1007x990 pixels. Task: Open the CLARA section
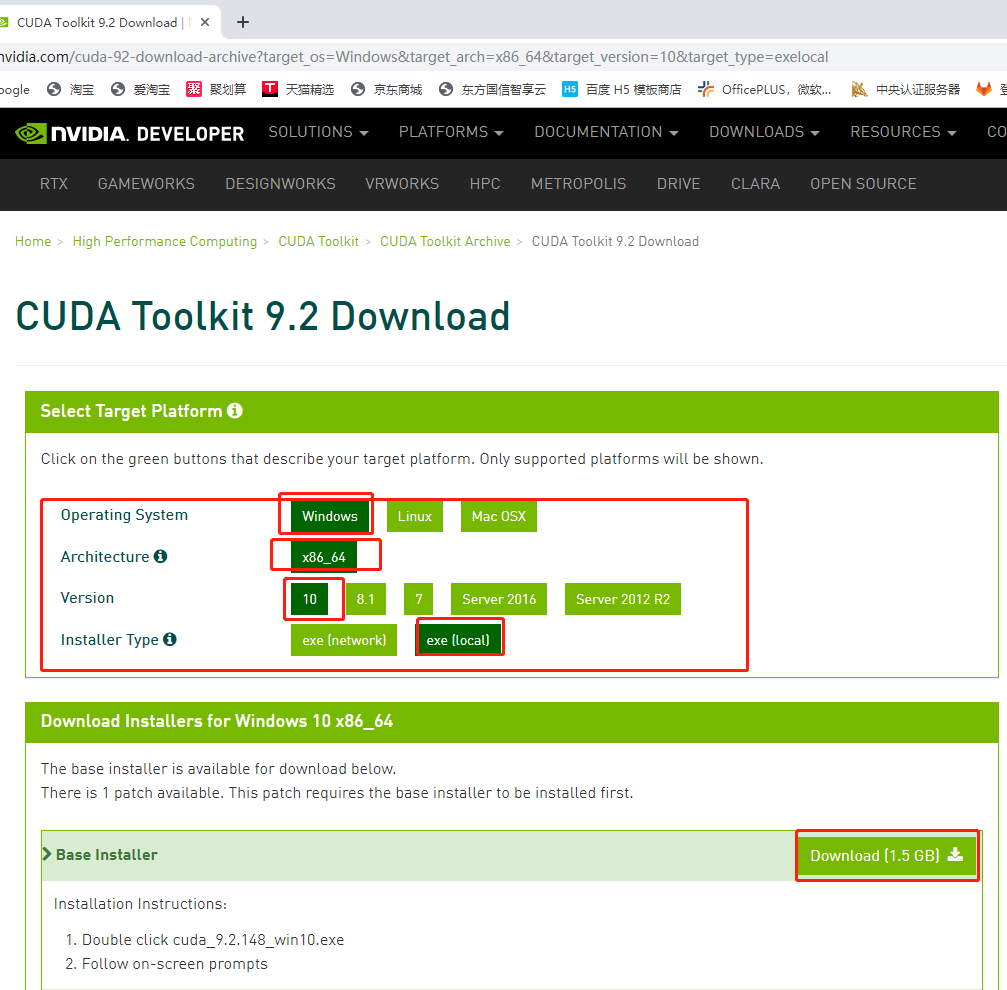click(755, 184)
